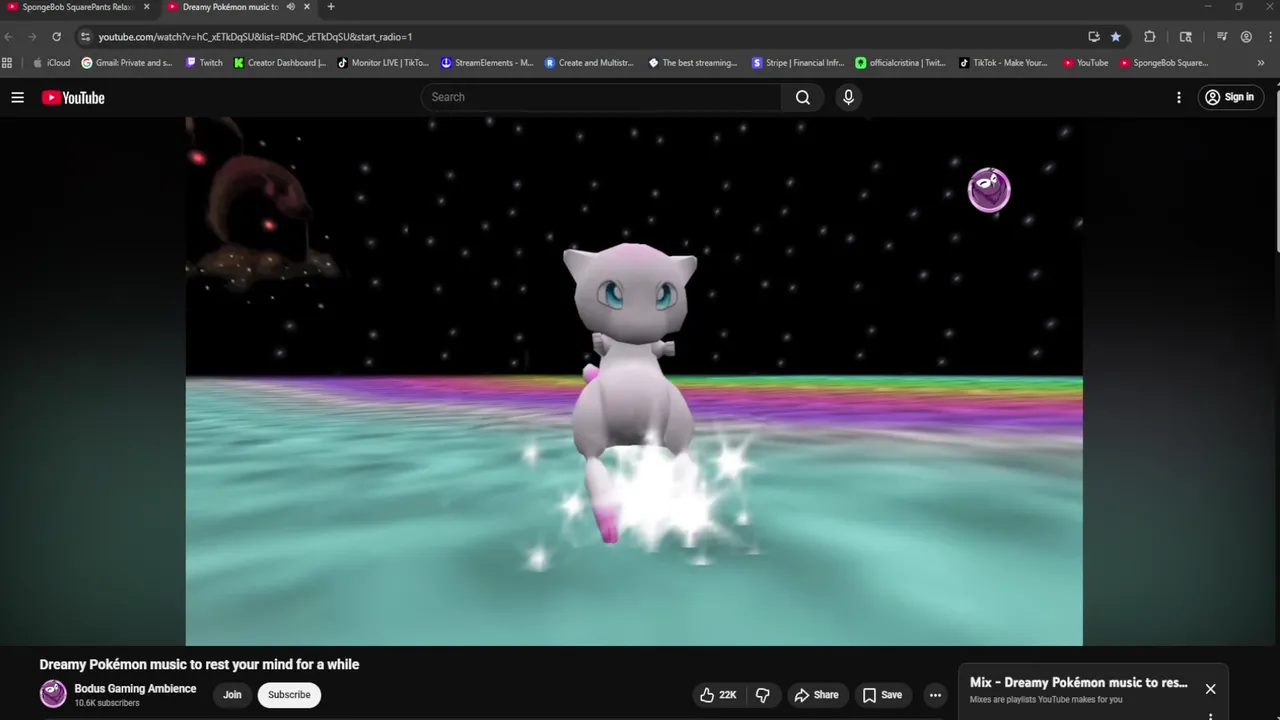Open the SpongeBob Square bookmark

(x=1165, y=63)
